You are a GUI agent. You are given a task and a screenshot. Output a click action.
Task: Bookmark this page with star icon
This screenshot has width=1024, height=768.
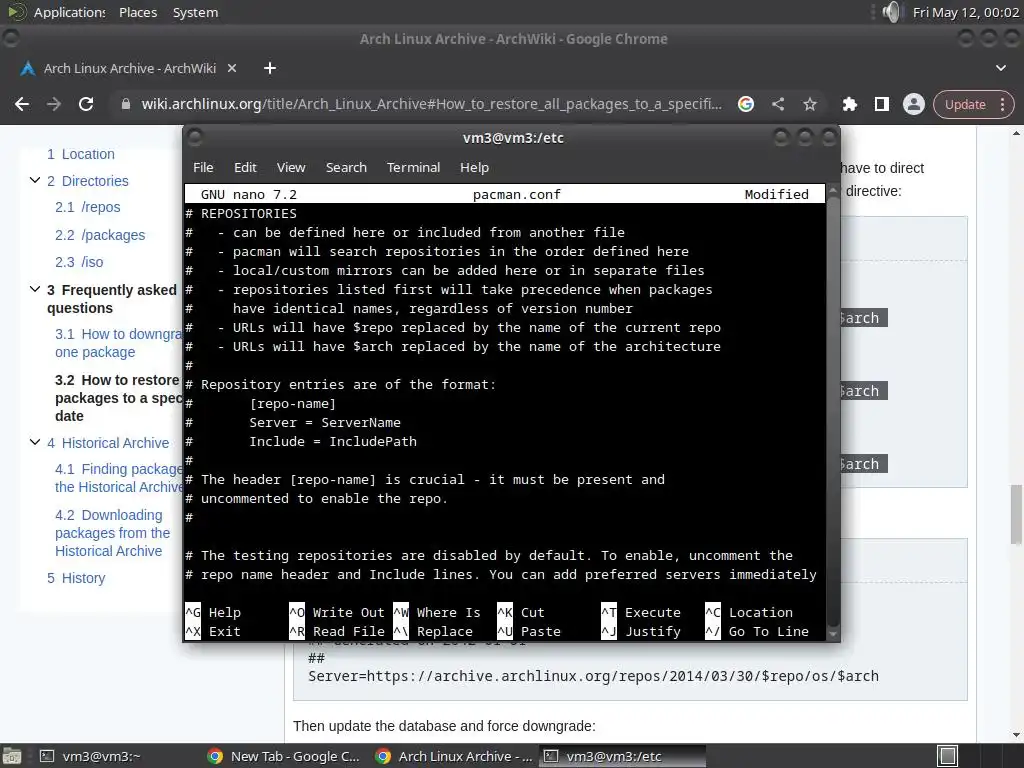pos(810,104)
